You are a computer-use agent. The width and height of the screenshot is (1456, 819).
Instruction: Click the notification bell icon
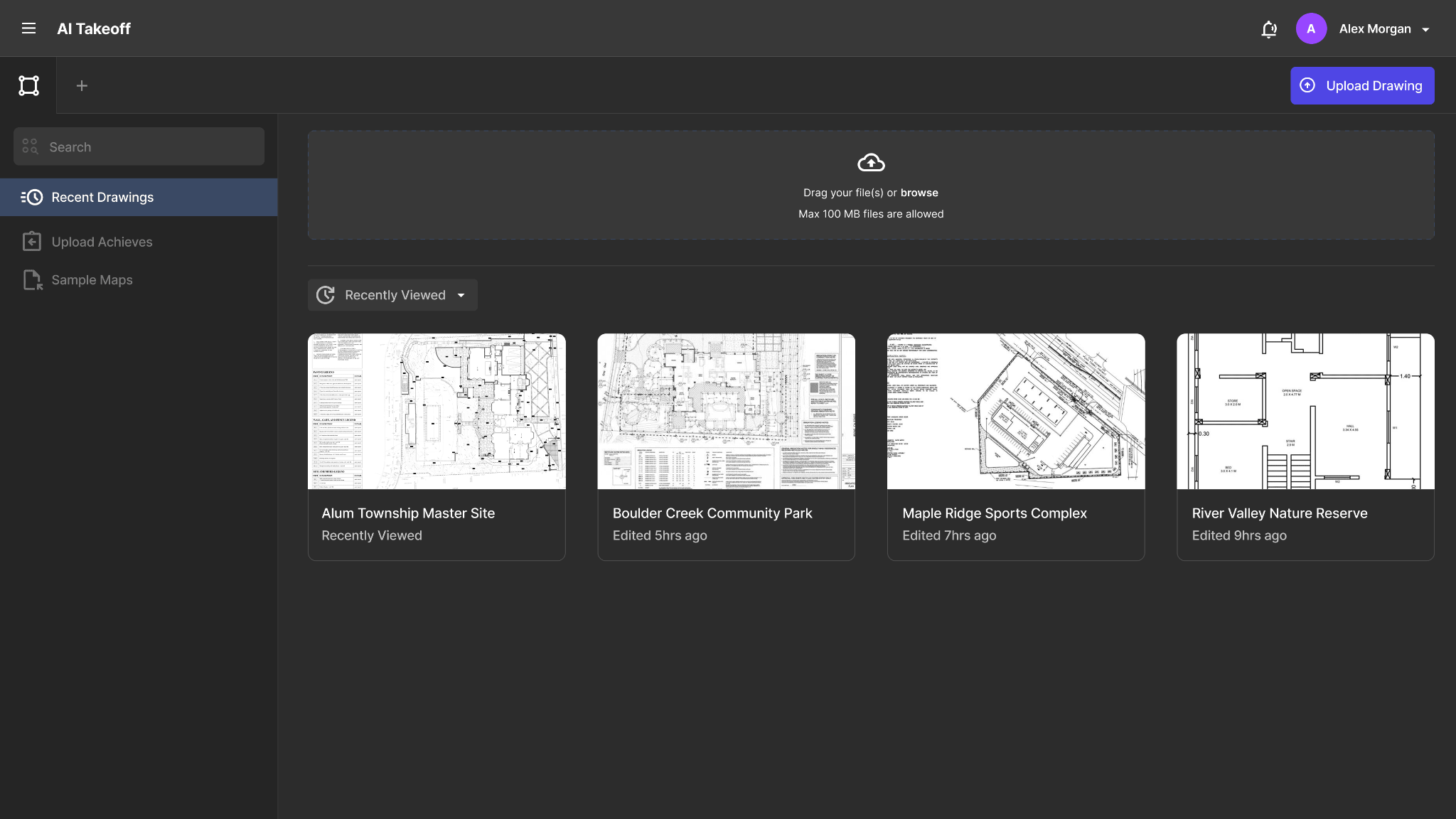[x=1269, y=29]
